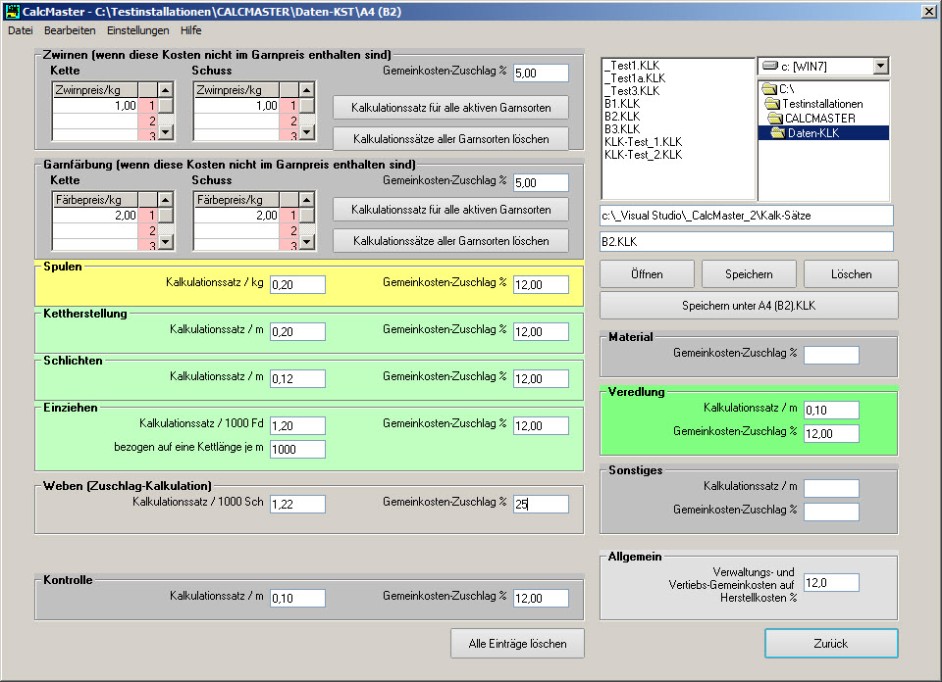The width and height of the screenshot is (942, 682).
Task: Select file _Test1.KLK in the list
Action: tap(631, 65)
